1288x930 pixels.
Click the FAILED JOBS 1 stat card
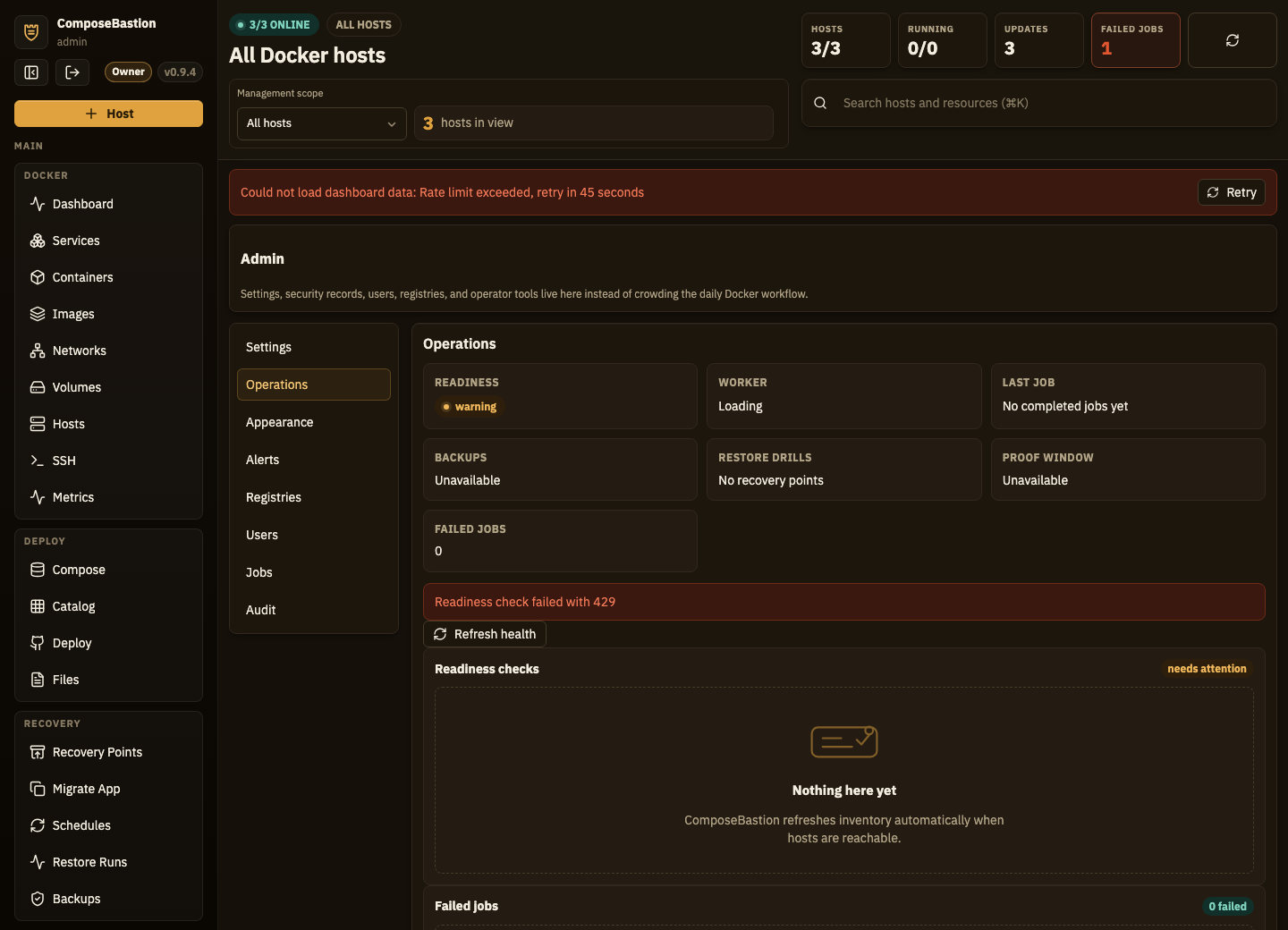tap(1135, 40)
